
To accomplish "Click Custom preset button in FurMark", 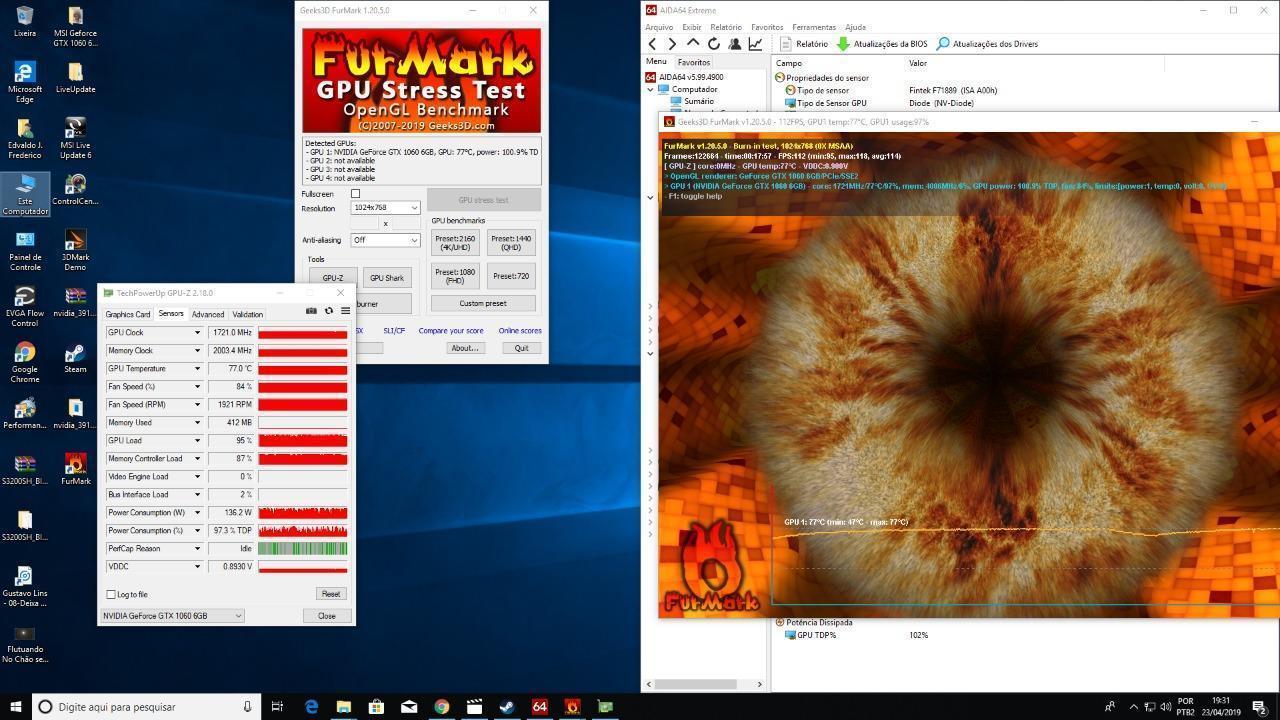I will 483,303.
